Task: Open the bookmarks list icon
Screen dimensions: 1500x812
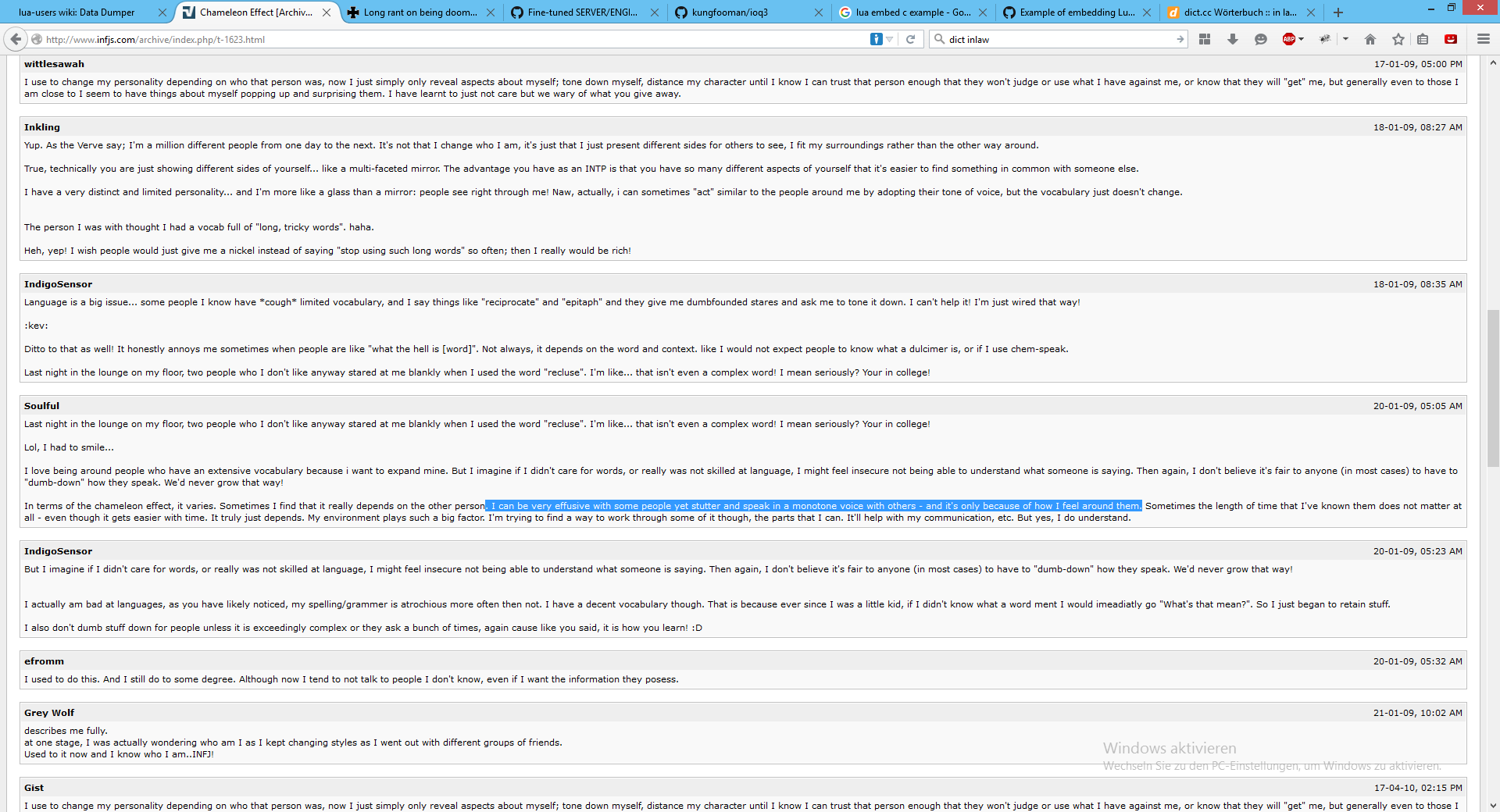Action: (x=1423, y=39)
